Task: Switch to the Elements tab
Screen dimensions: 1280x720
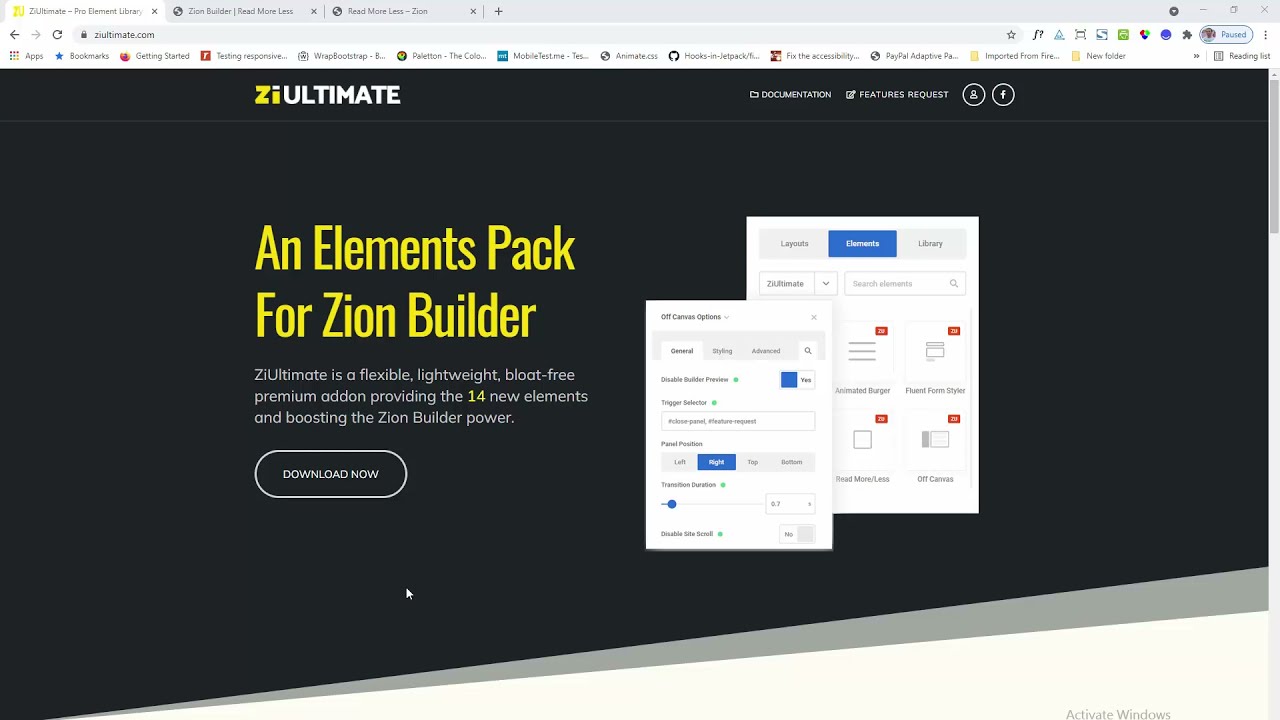Action: [862, 244]
